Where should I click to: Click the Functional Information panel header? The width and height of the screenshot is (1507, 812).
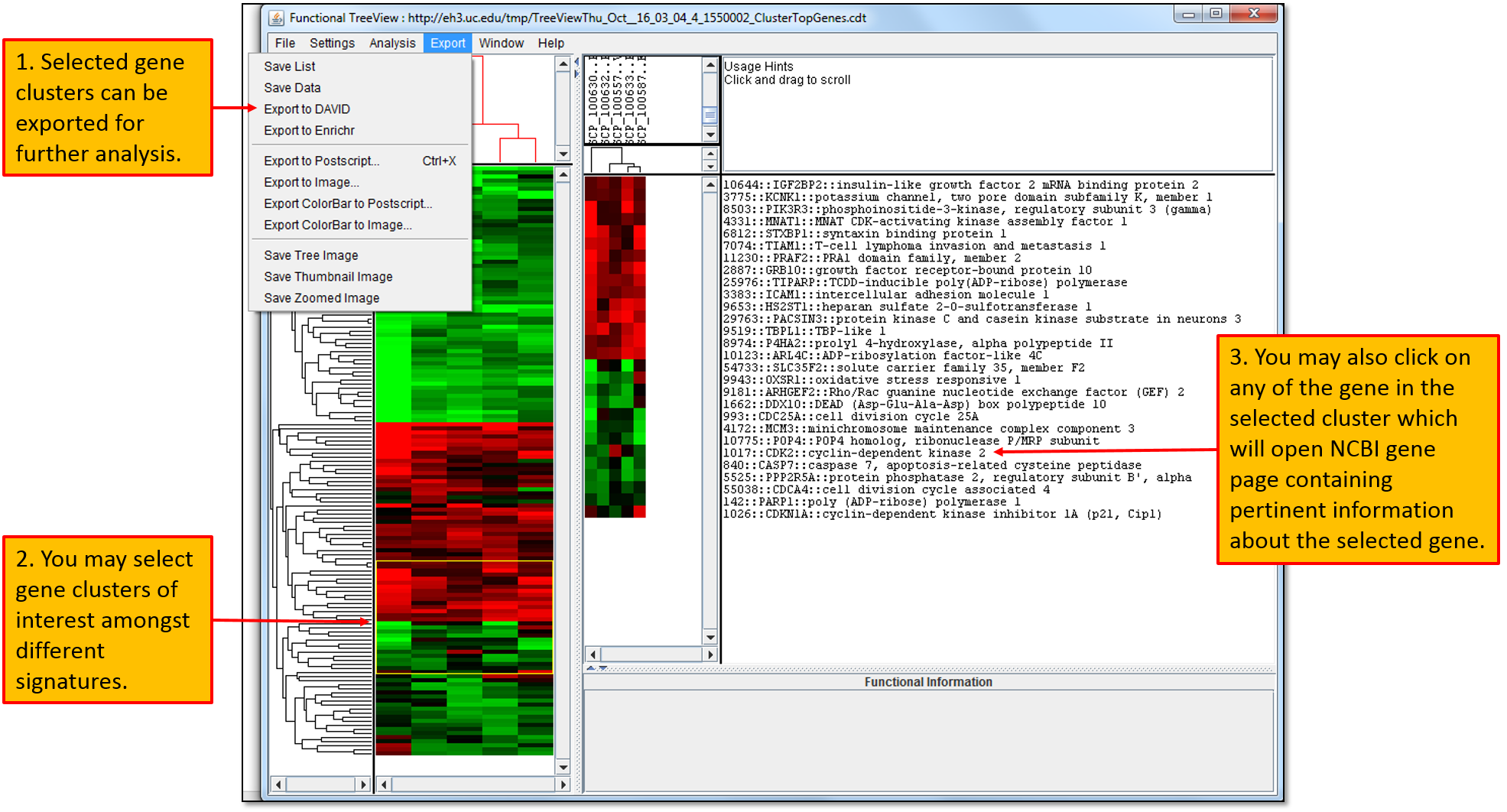coord(928,682)
